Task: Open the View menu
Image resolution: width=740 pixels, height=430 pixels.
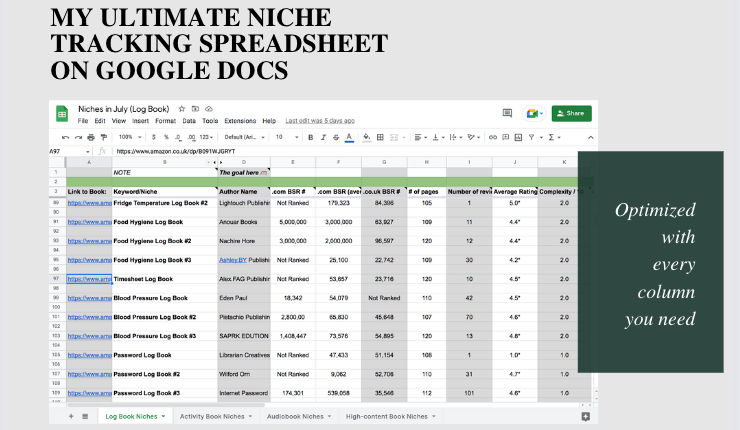Action: [x=118, y=121]
